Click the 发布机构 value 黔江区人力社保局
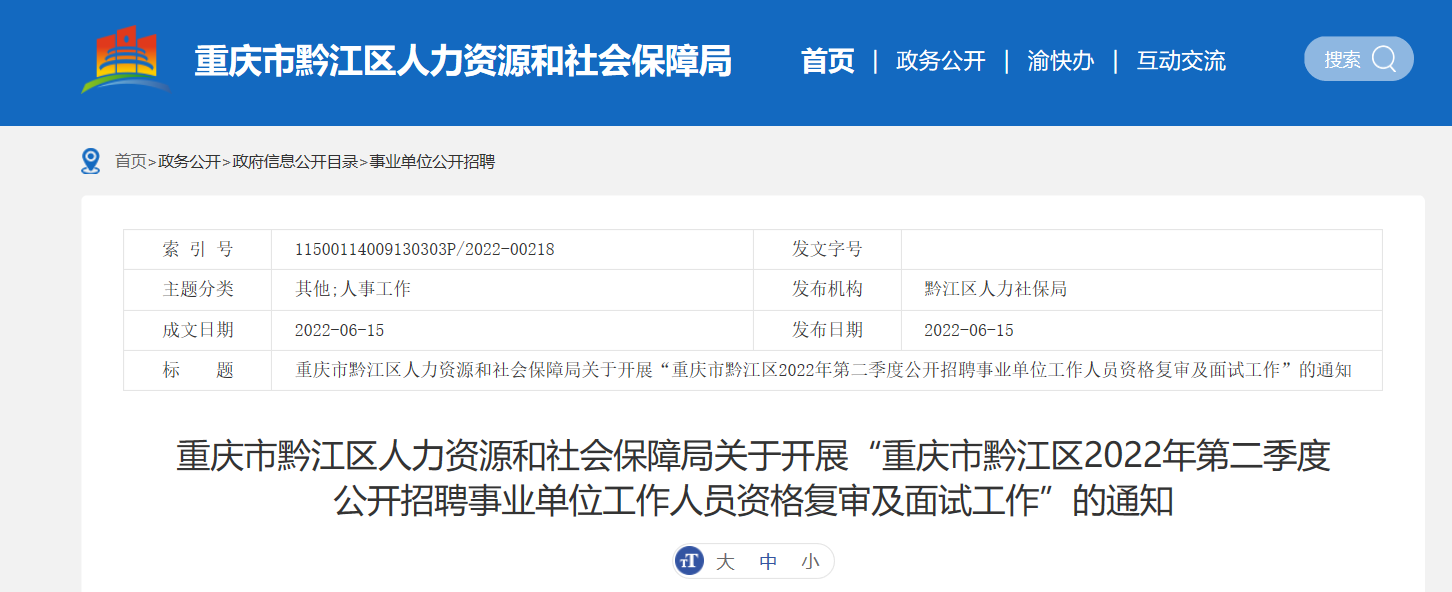 coord(995,290)
